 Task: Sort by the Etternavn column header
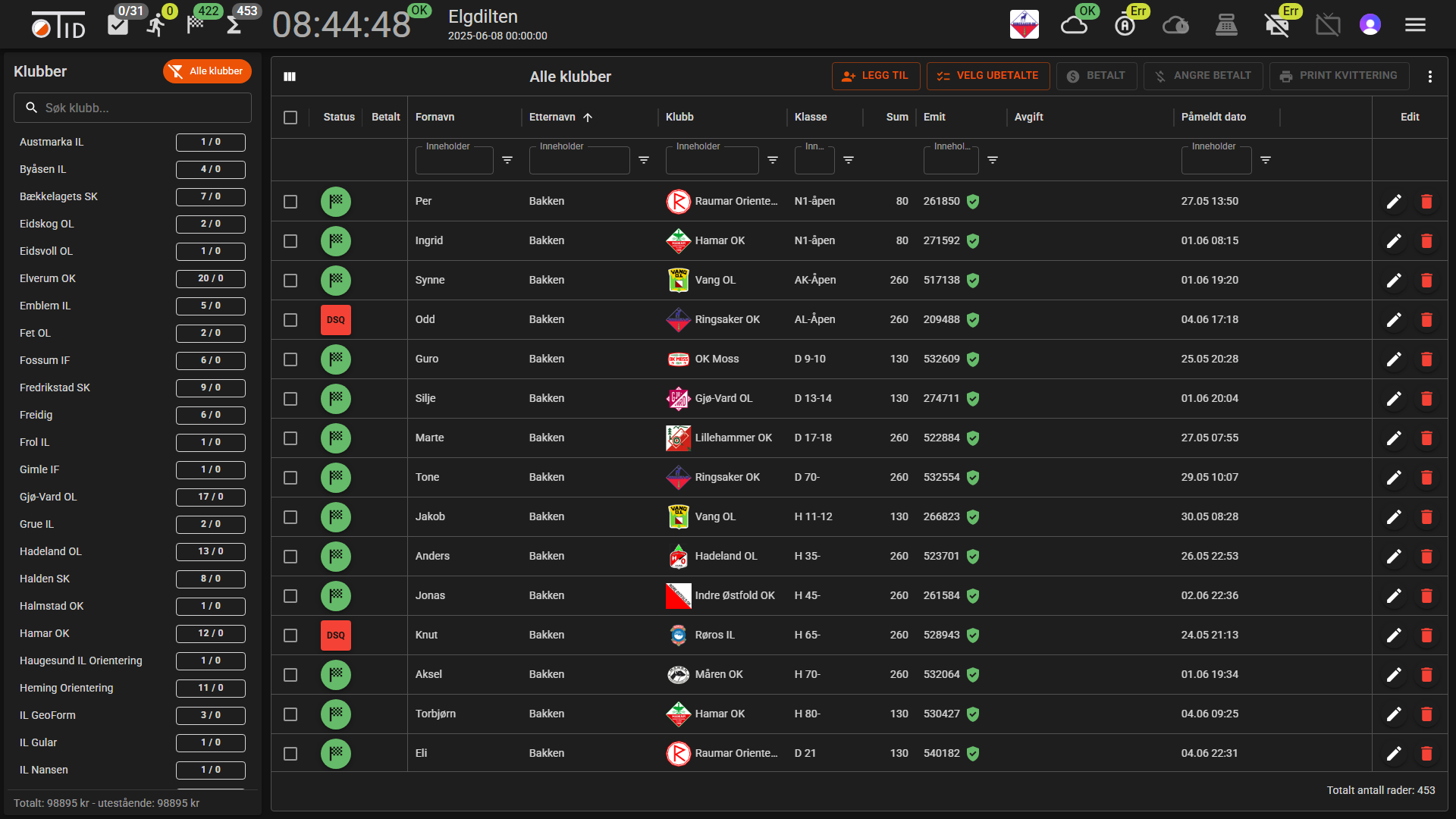pos(552,117)
